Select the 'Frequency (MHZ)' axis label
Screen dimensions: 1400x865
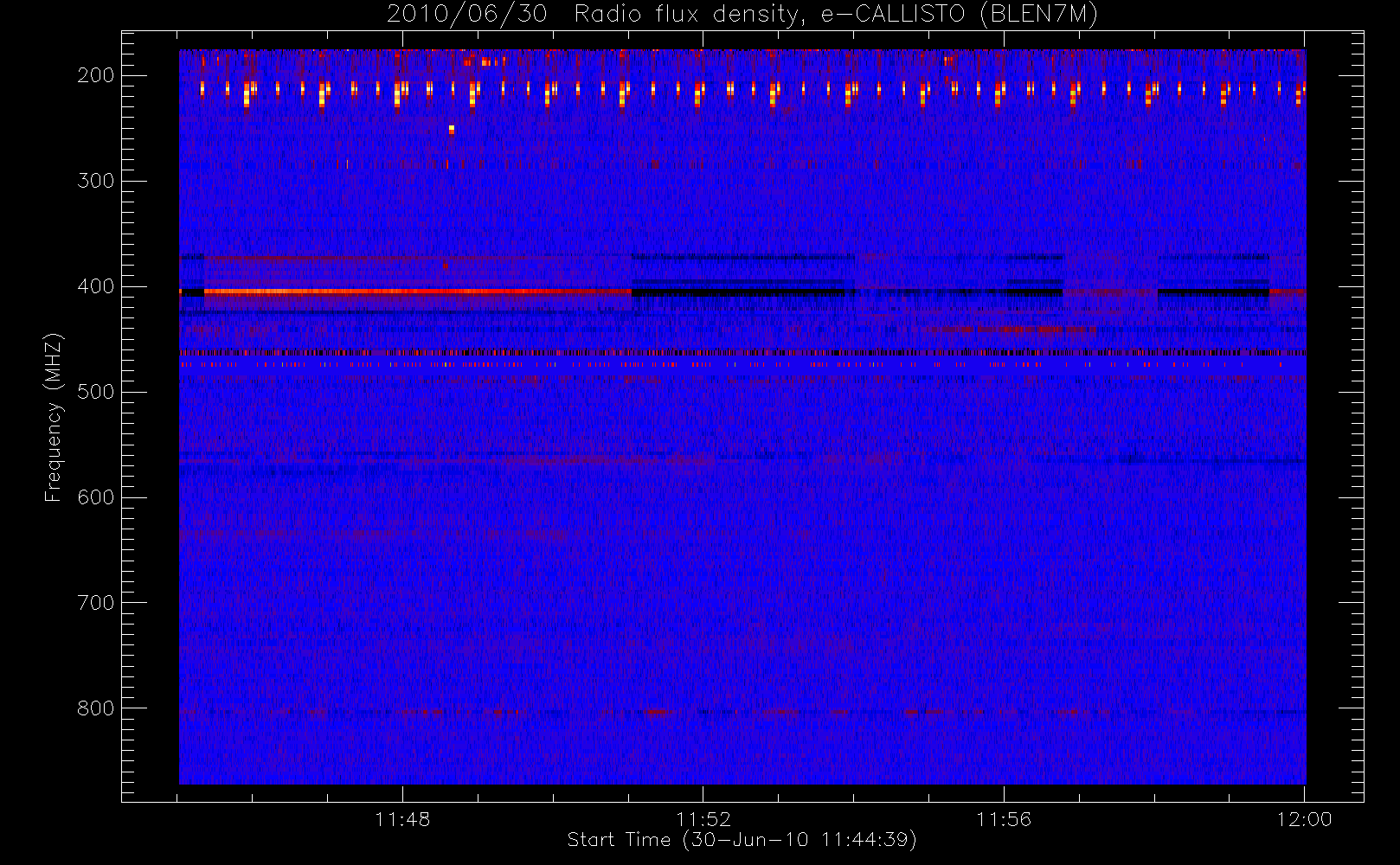click(x=54, y=417)
